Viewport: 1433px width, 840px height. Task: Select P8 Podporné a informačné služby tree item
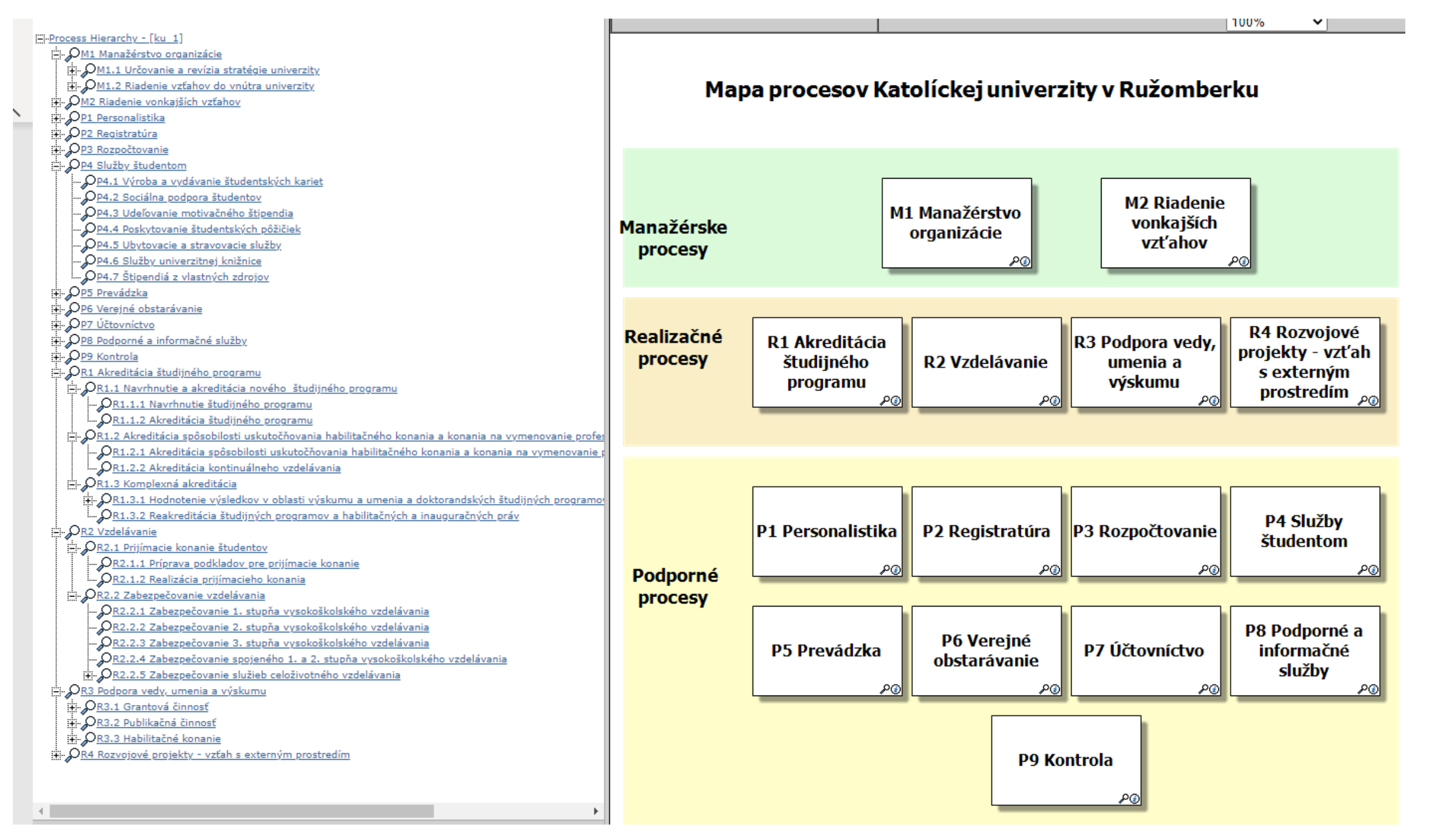click(163, 341)
